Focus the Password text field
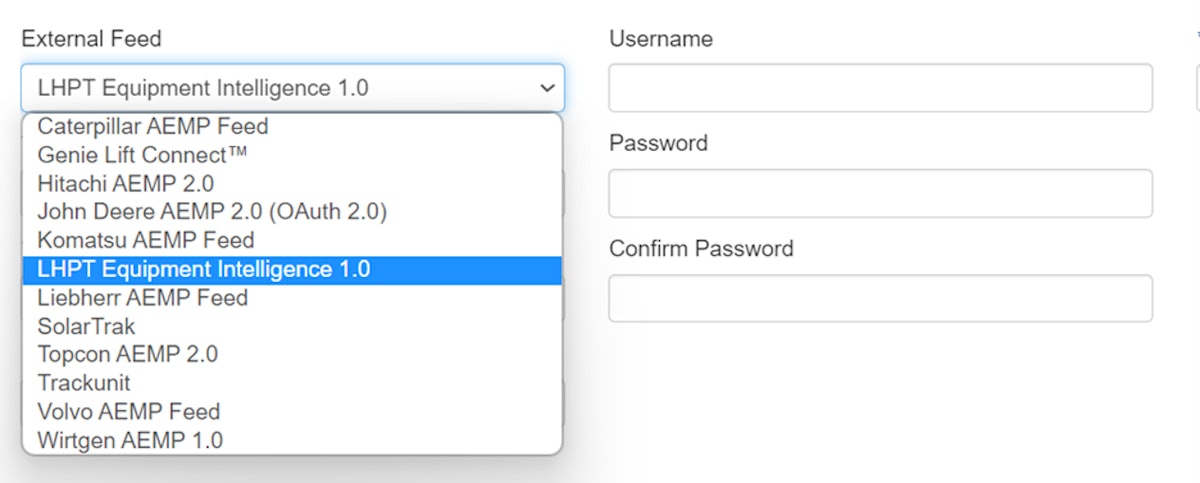Image resolution: width=1200 pixels, height=483 pixels. point(880,193)
